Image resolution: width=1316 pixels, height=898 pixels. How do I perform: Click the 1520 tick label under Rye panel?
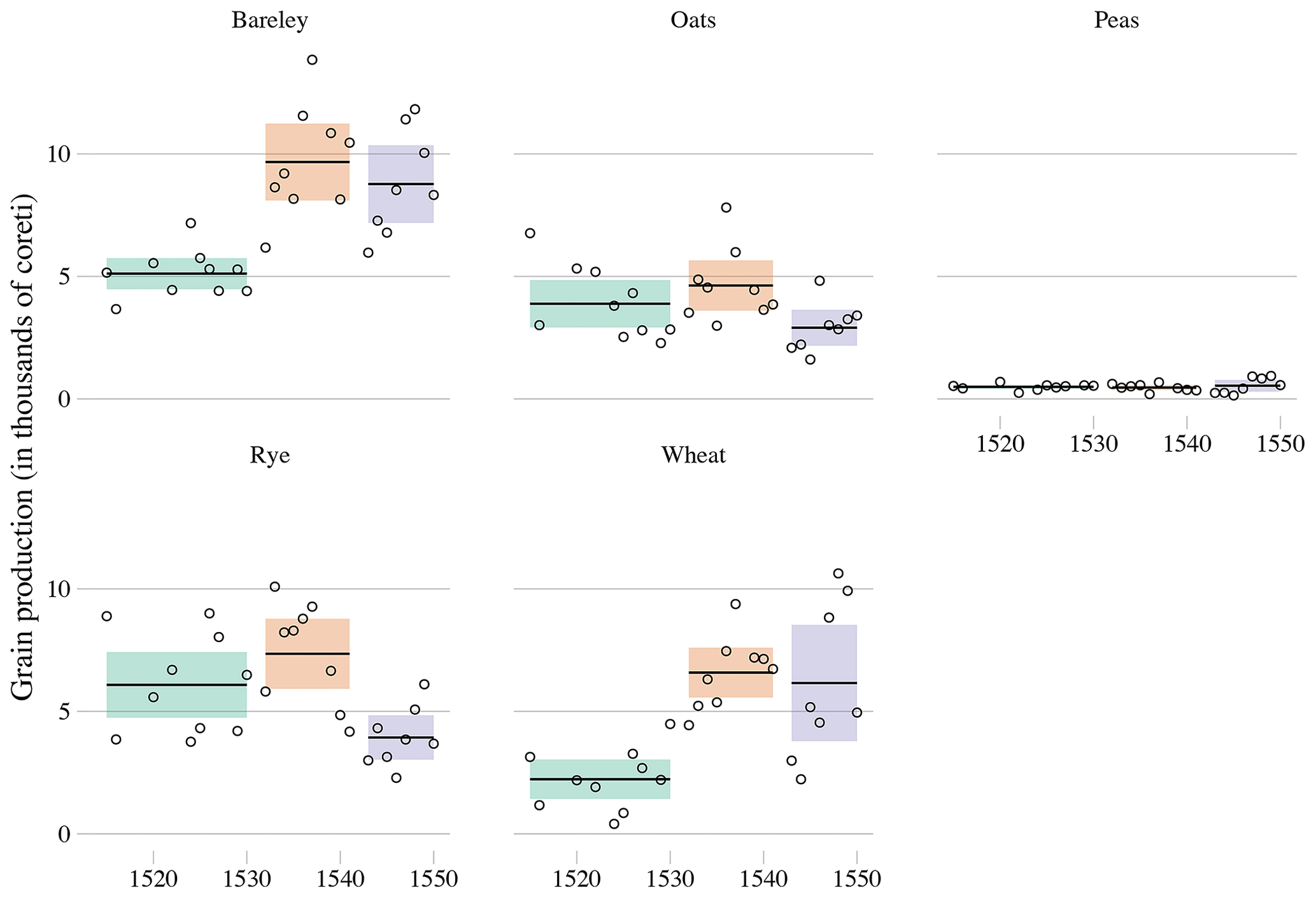[x=153, y=880]
